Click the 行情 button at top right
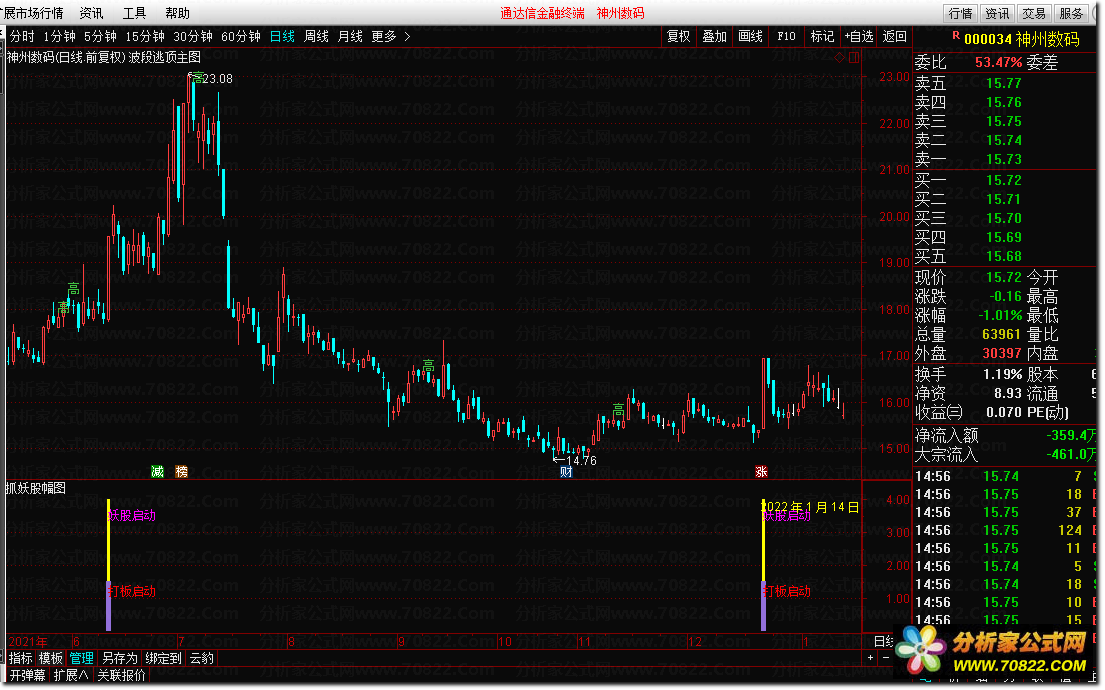 coord(960,13)
